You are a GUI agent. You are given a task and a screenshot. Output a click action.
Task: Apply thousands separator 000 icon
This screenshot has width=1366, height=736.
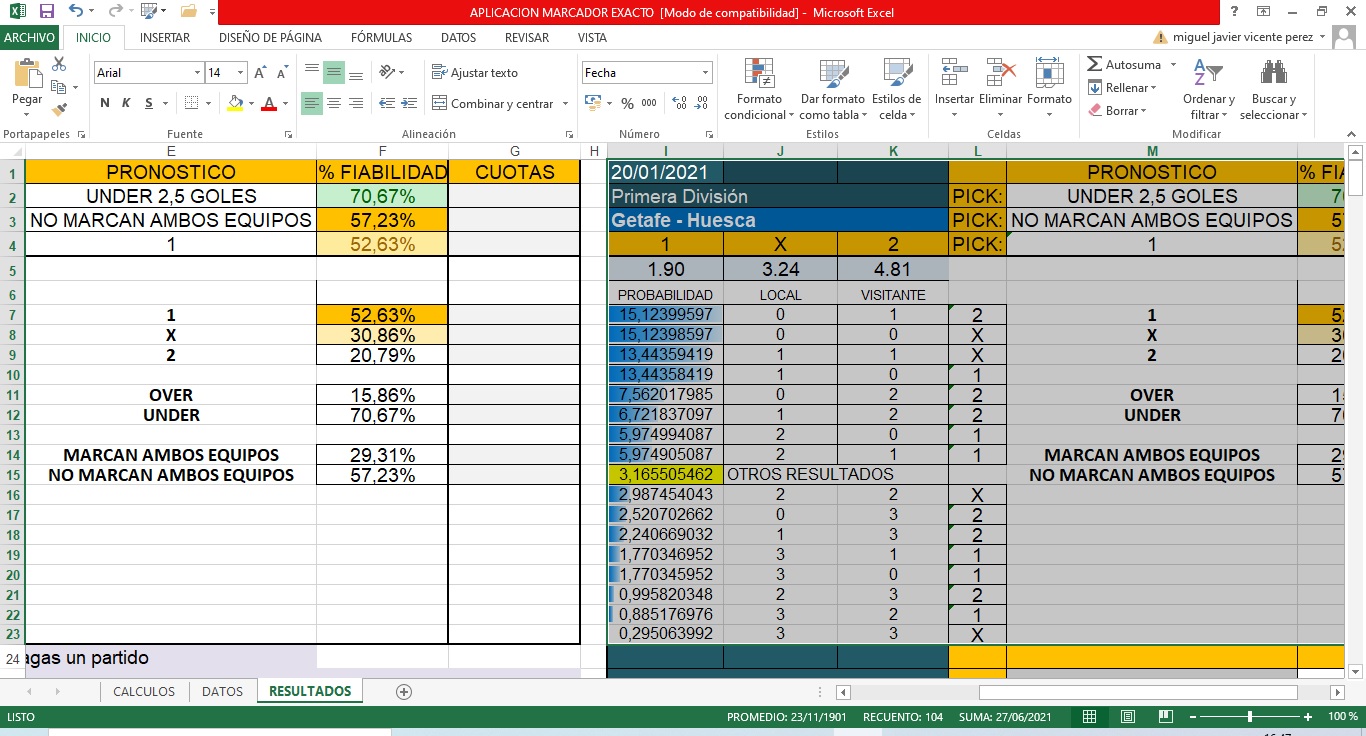pos(649,103)
